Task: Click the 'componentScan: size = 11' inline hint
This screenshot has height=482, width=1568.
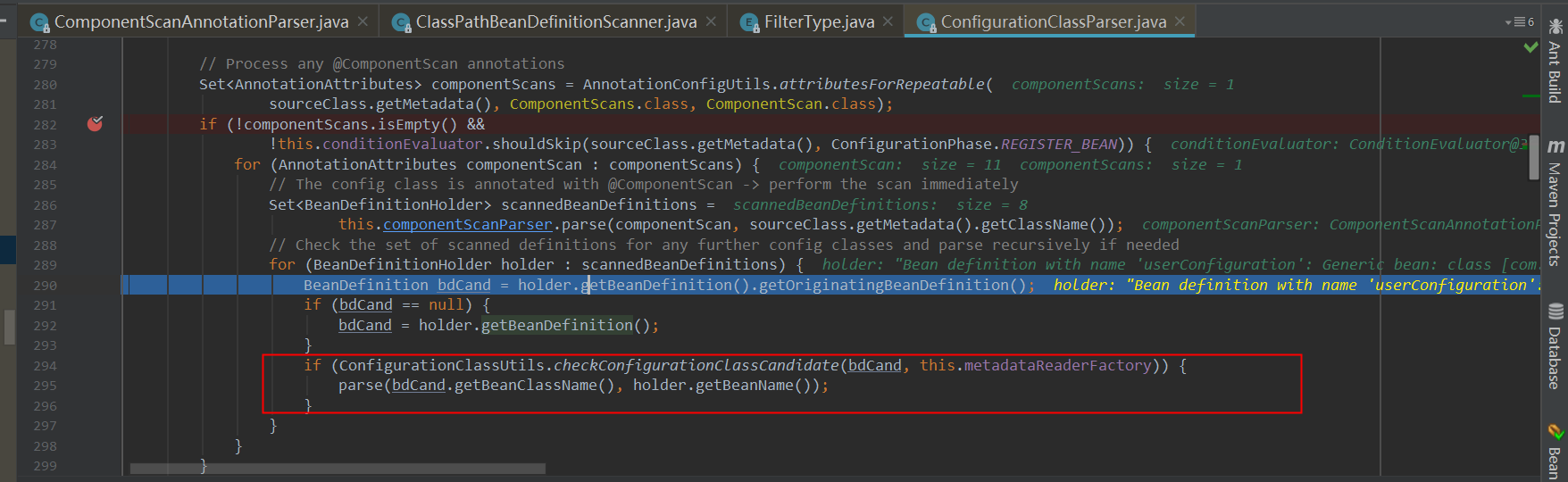Action: (889, 164)
